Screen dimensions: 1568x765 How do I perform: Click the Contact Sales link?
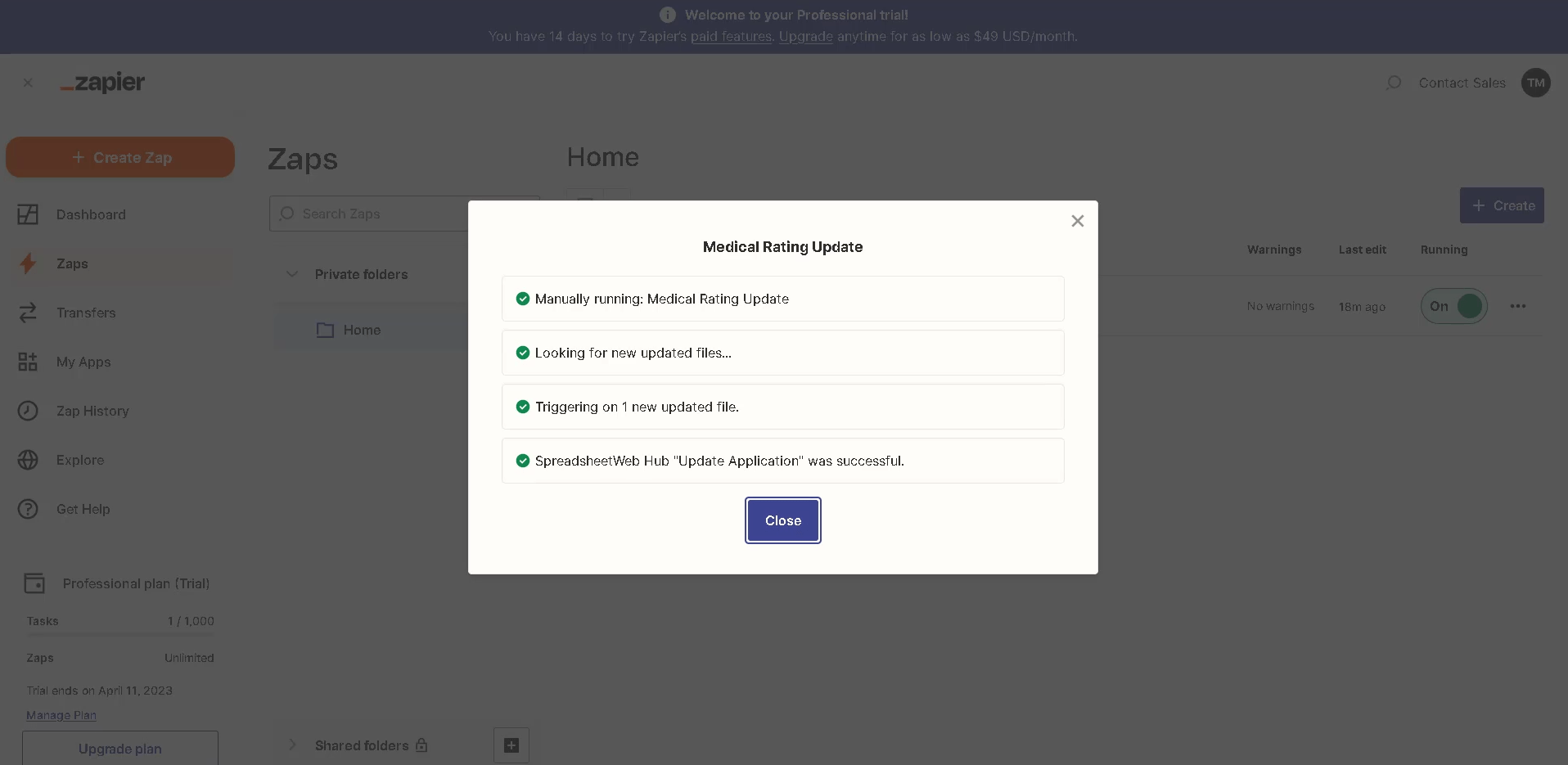(1462, 83)
